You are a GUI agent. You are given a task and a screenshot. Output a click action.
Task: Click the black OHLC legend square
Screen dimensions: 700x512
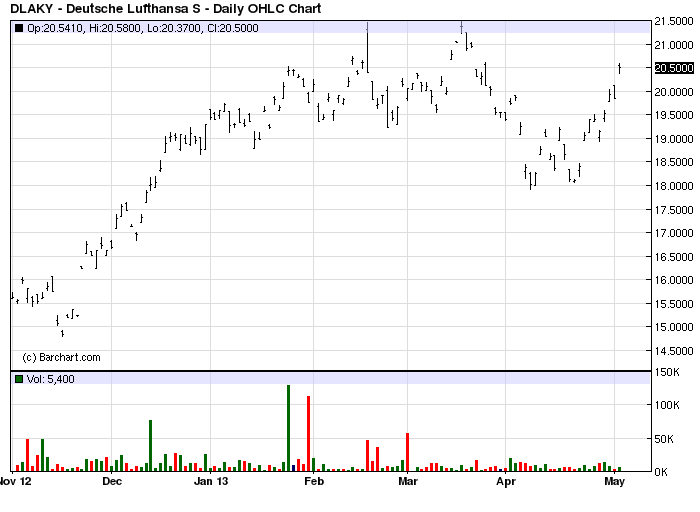[19, 28]
